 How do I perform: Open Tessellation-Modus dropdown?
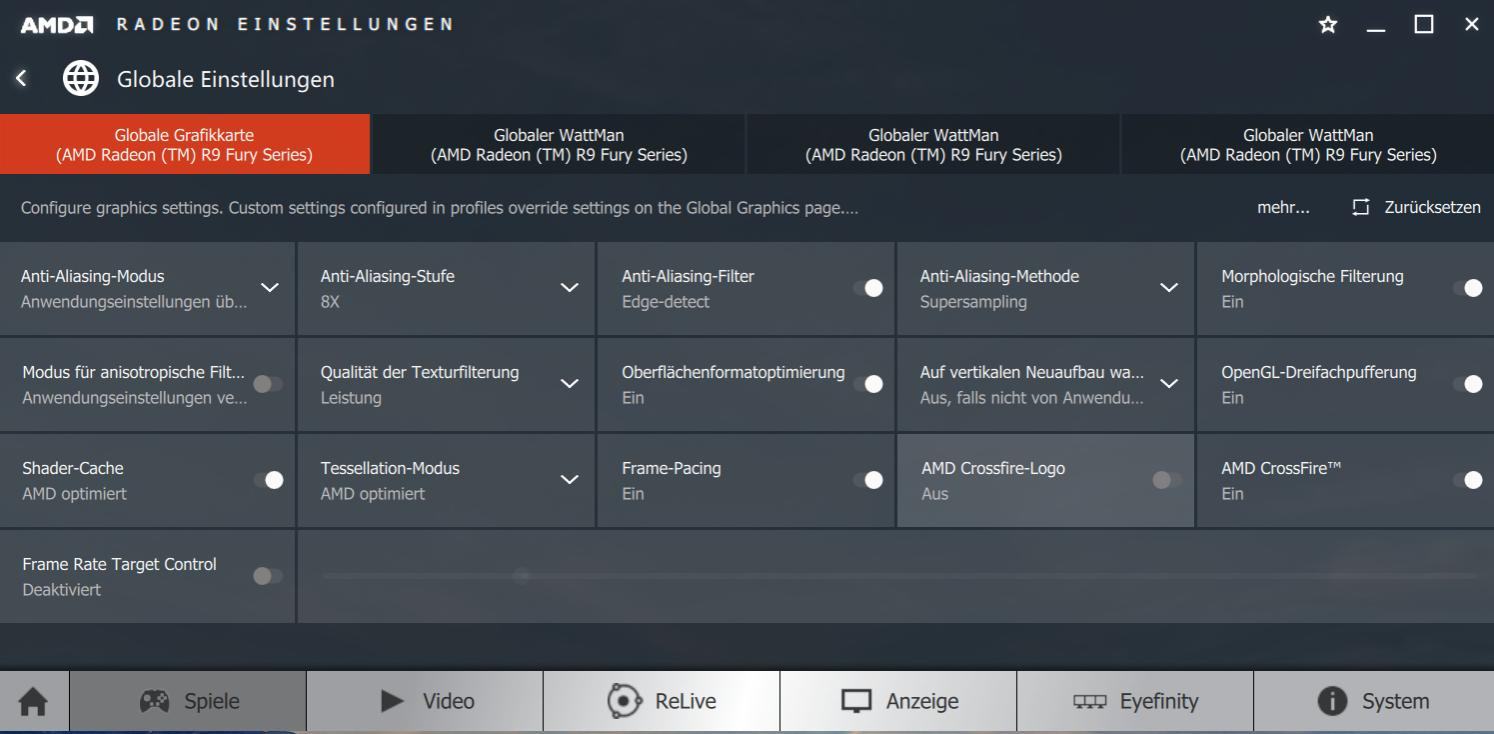tap(569, 480)
